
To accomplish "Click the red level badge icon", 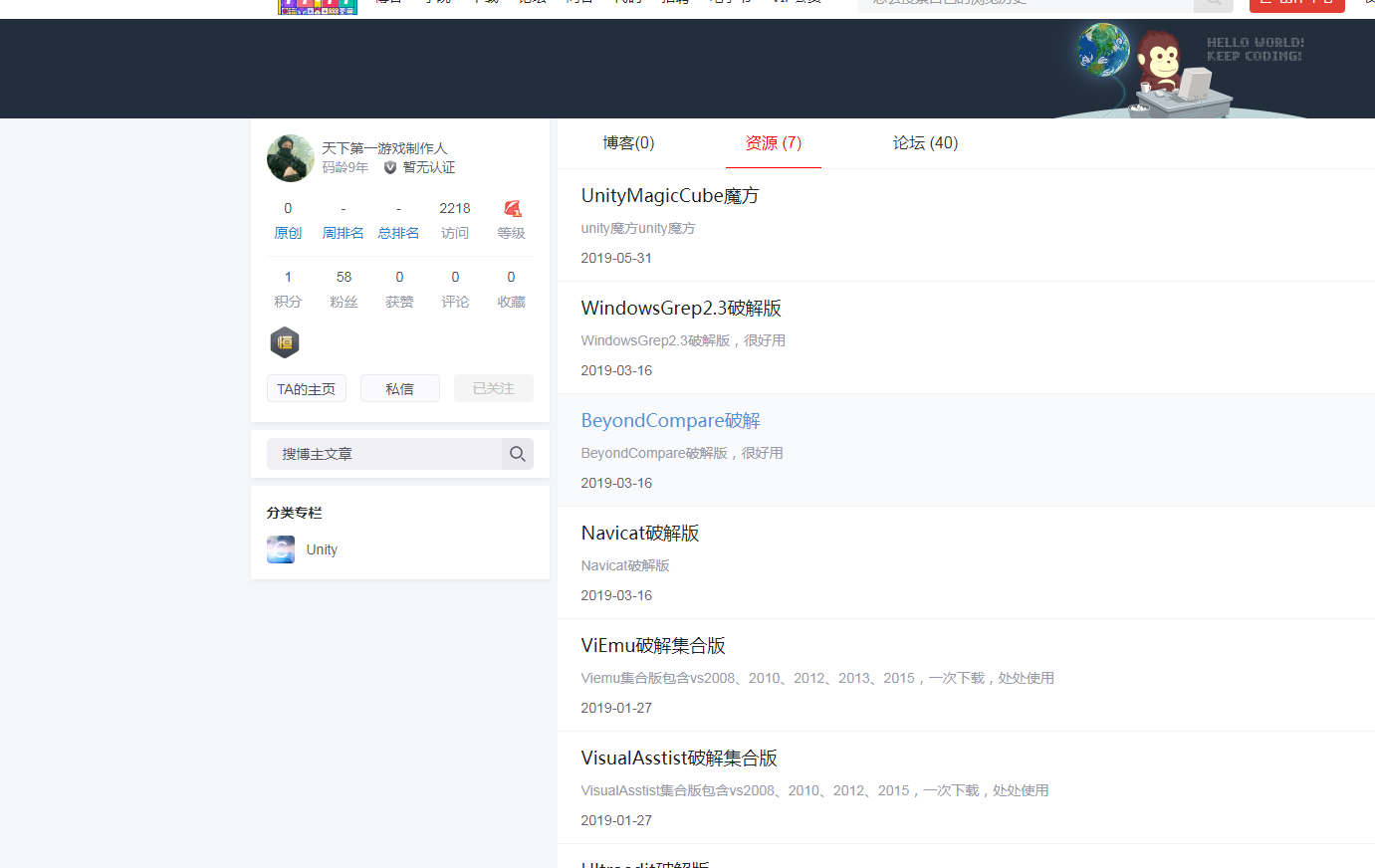I will pyautogui.click(x=512, y=208).
